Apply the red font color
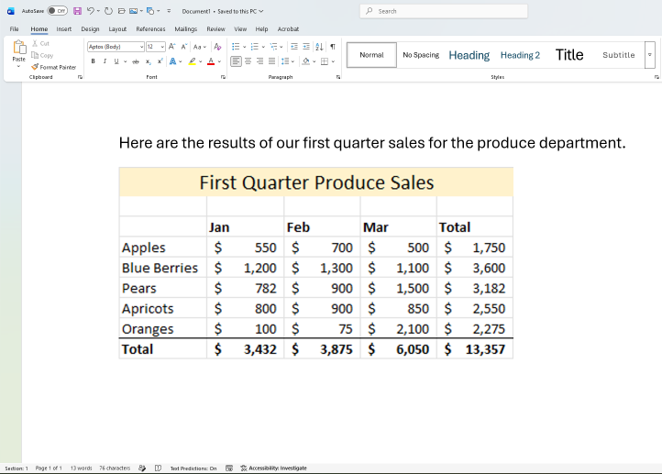The height and width of the screenshot is (474, 662). pyautogui.click(x=211, y=62)
